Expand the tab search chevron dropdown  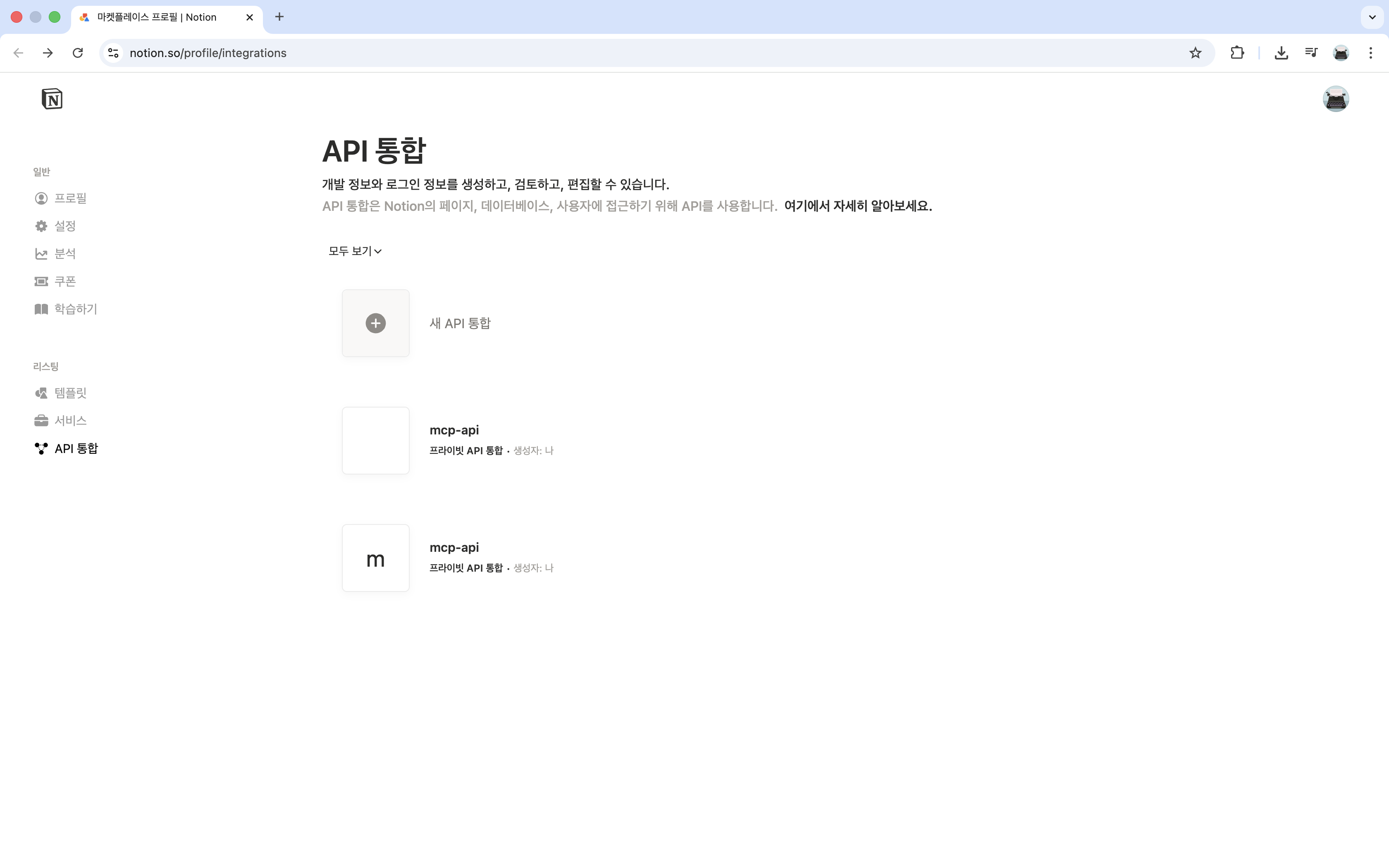1372,17
